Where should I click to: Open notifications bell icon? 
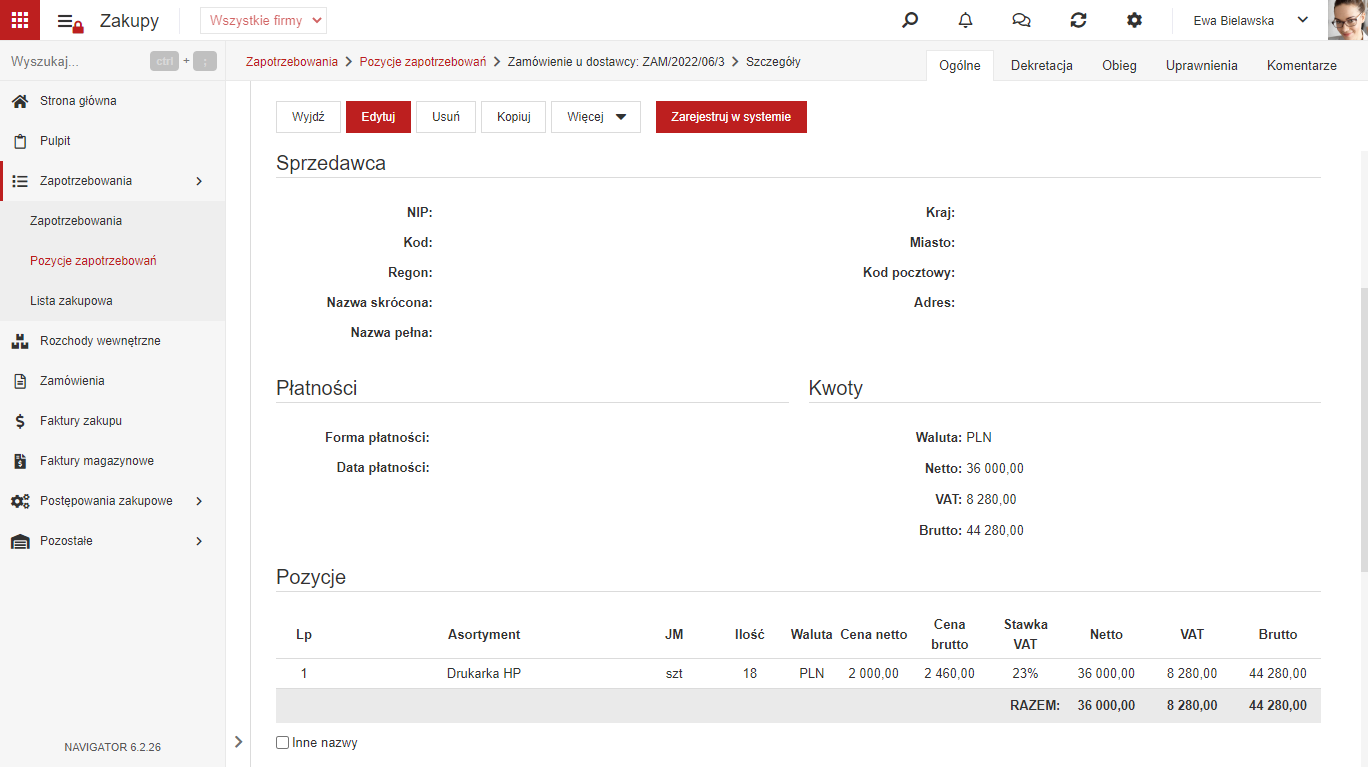pyautogui.click(x=965, y=20)
